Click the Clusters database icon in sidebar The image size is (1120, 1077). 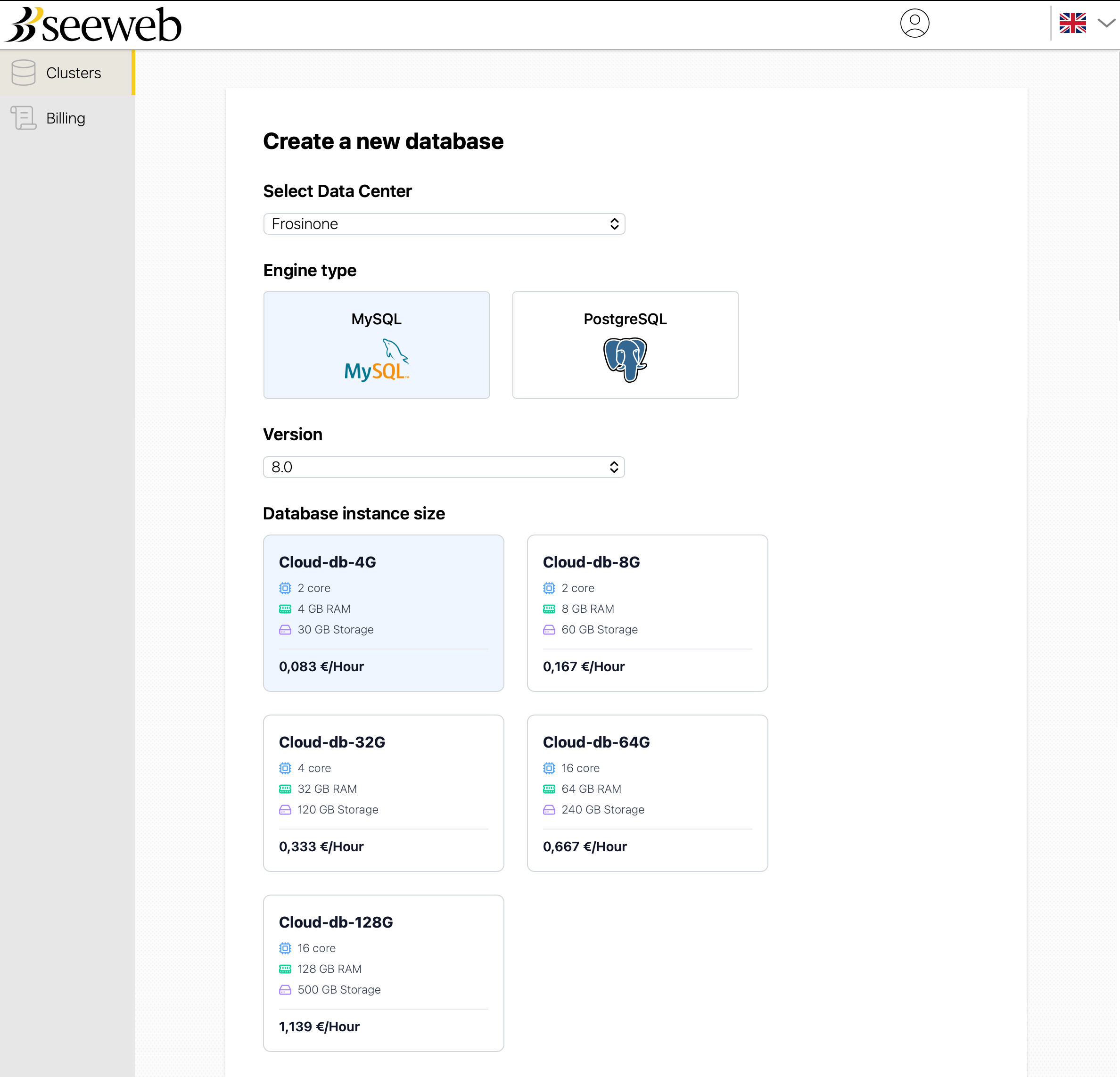(24, 73)
